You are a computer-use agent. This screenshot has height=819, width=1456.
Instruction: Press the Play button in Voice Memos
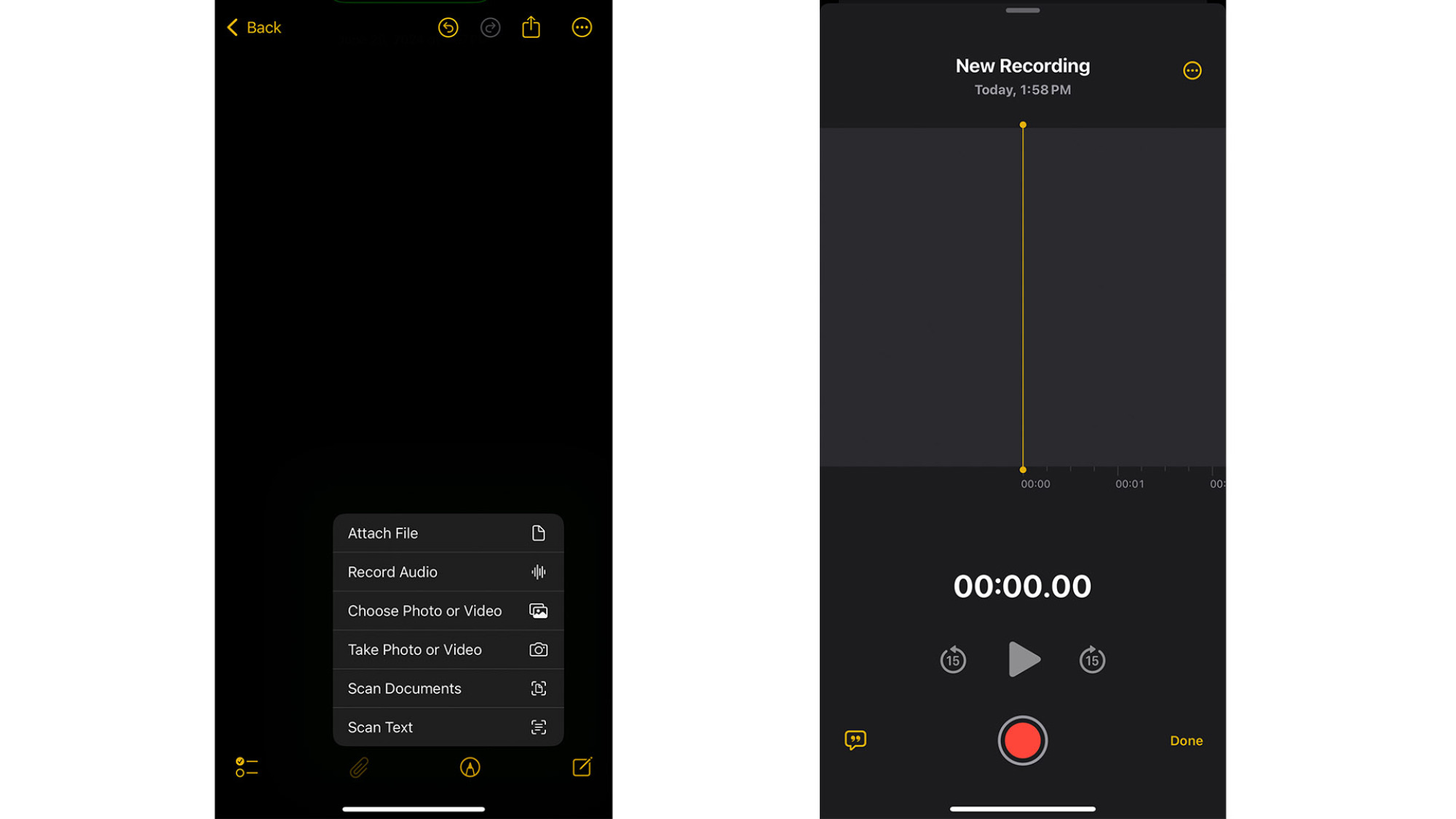click(x=1023, y=659)
